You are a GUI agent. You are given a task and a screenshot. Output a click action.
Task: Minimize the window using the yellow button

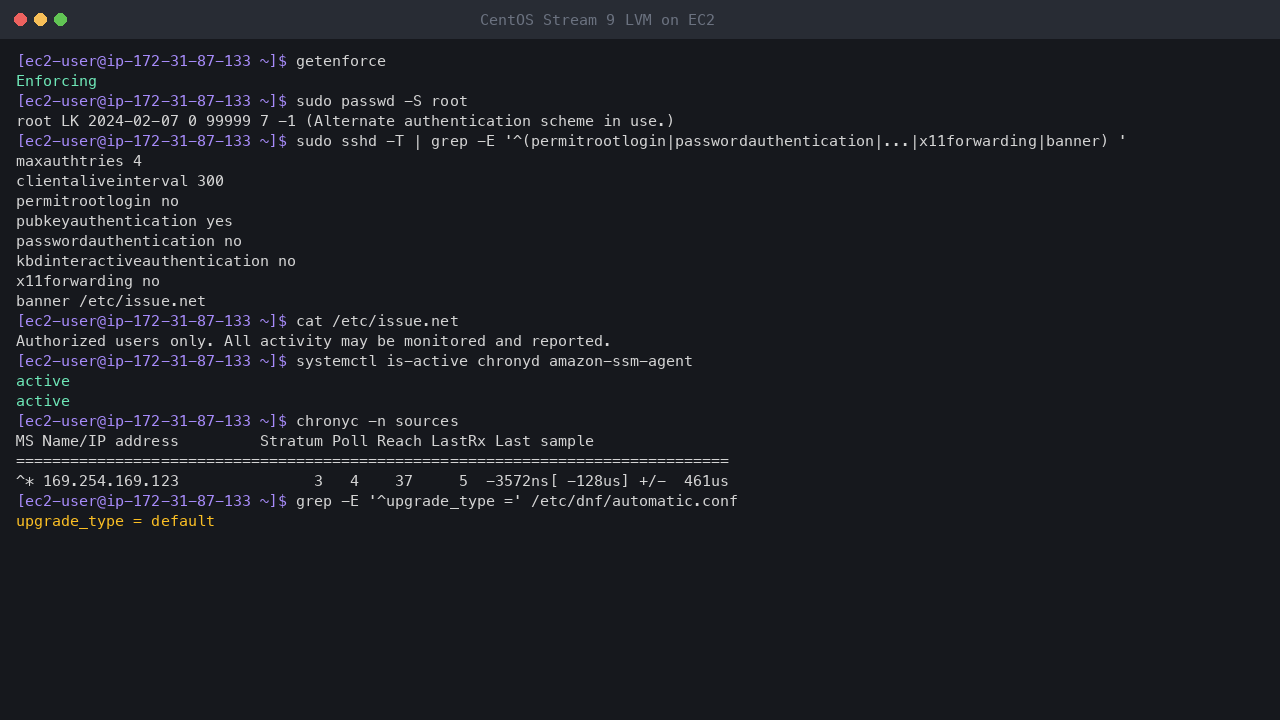(x=40, y=20)
